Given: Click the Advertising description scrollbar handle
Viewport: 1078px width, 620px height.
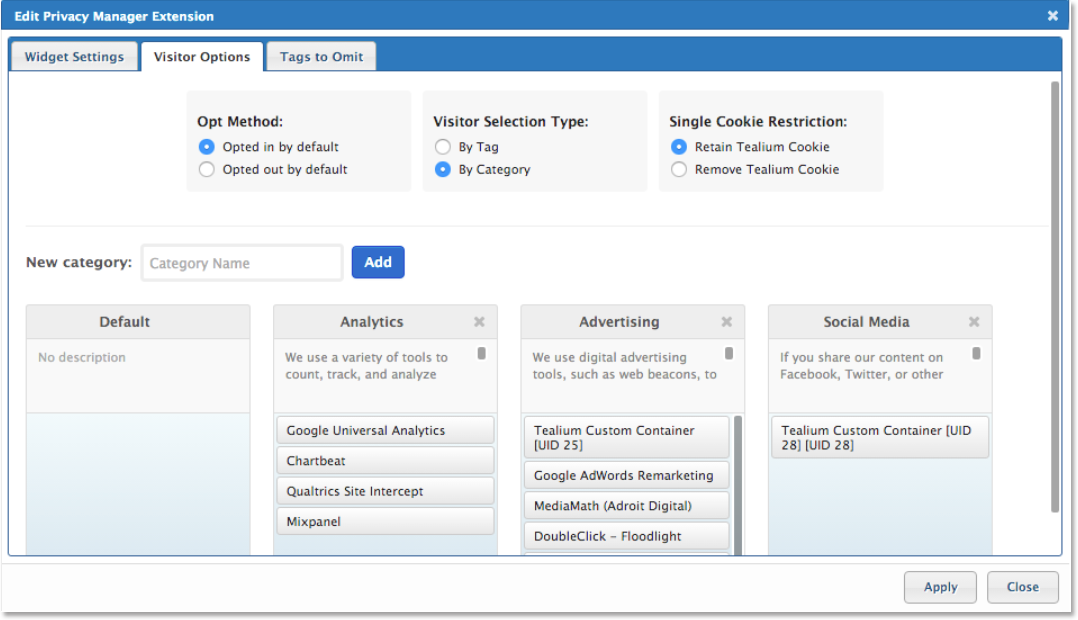Looking at the screenshot, I should pyautogui.click(x=729, y=353).
